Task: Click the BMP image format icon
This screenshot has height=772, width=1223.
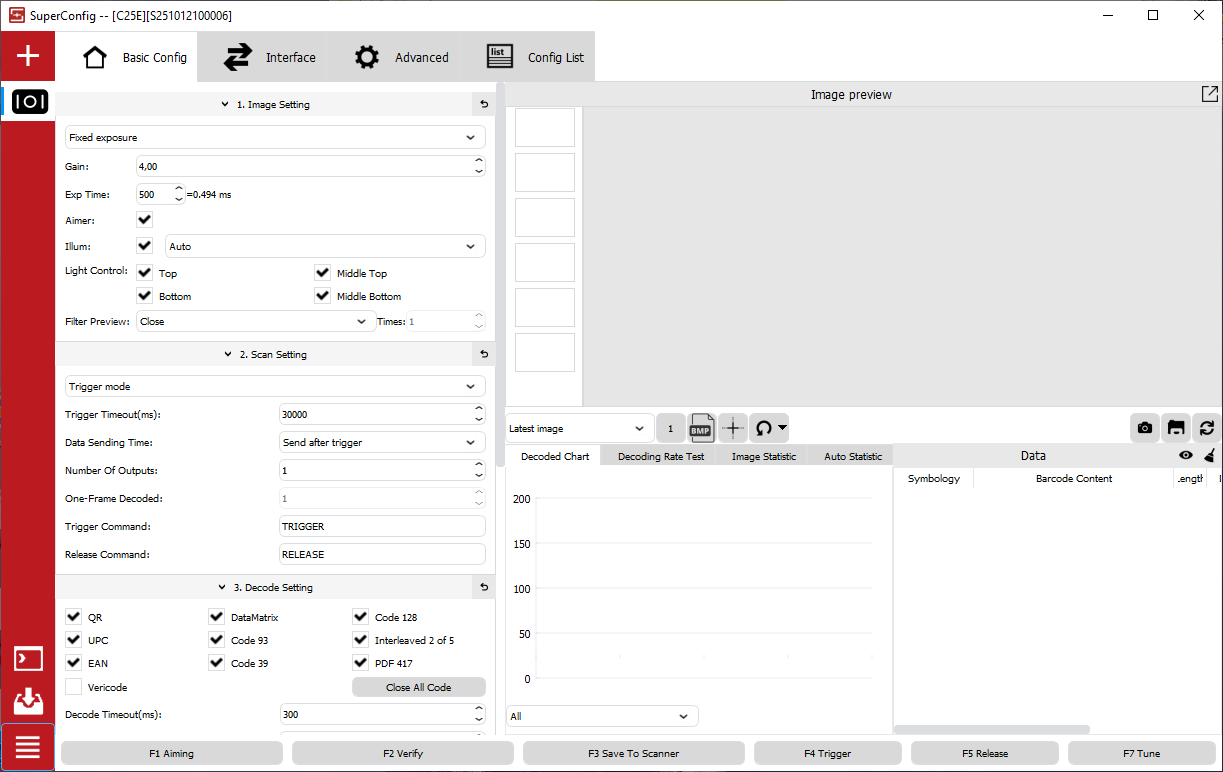Action: pyautogui.click(x=701, y=428)
